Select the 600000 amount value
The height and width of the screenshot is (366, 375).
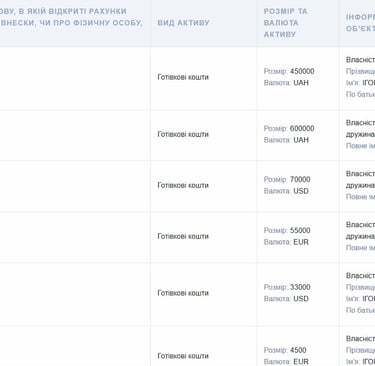pos(302,128)
